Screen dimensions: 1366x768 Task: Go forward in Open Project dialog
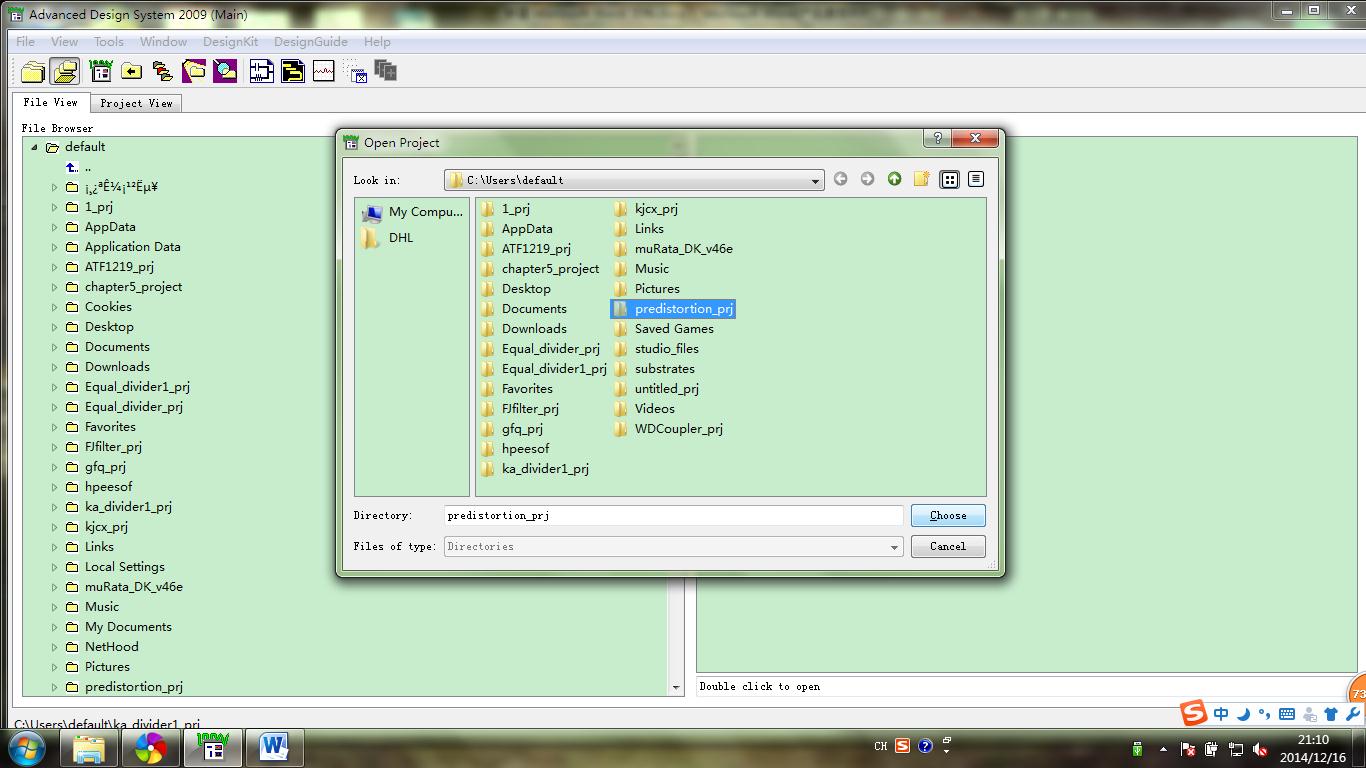[x=867, y=179]
